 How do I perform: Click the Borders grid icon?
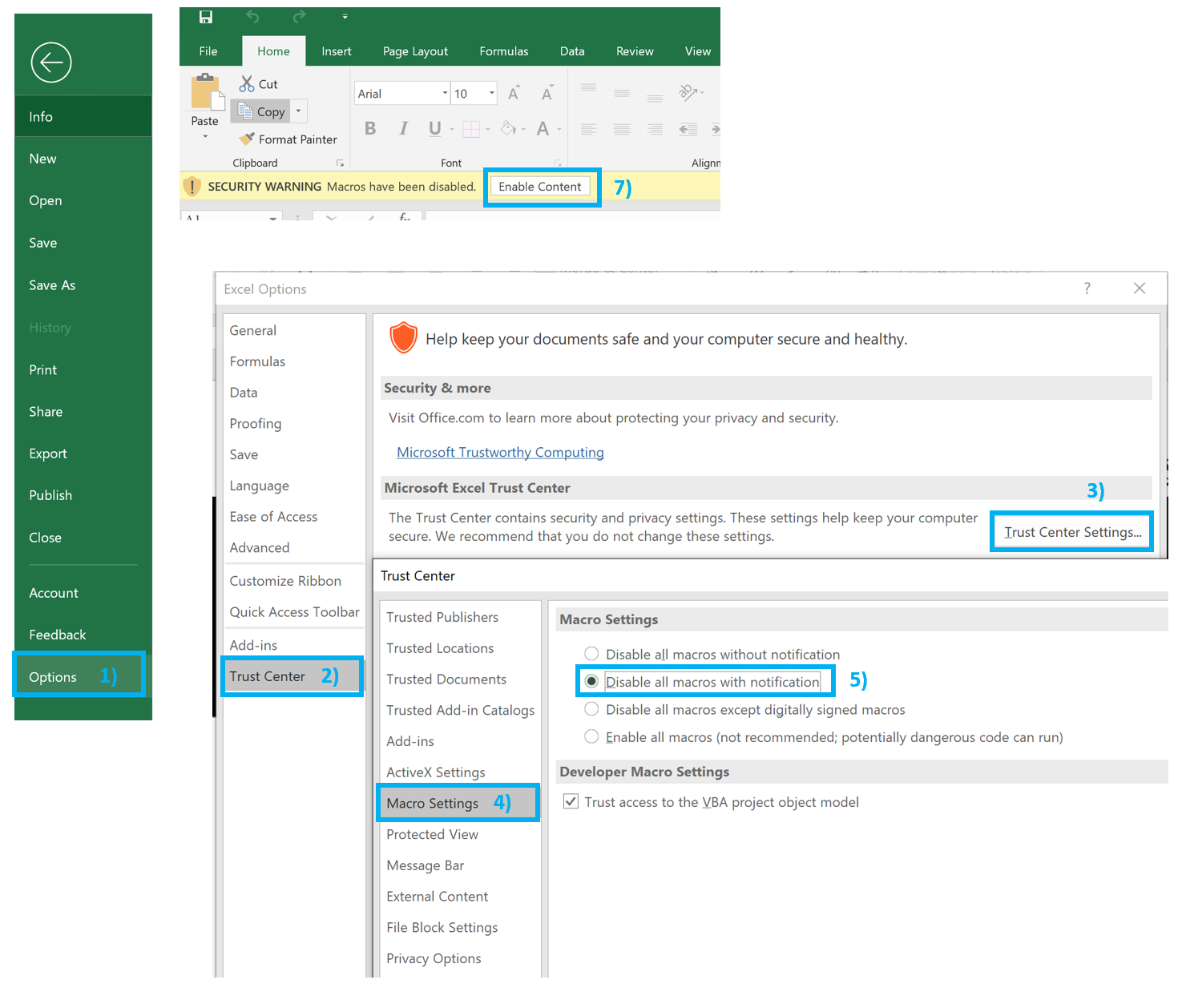(471, 129)
